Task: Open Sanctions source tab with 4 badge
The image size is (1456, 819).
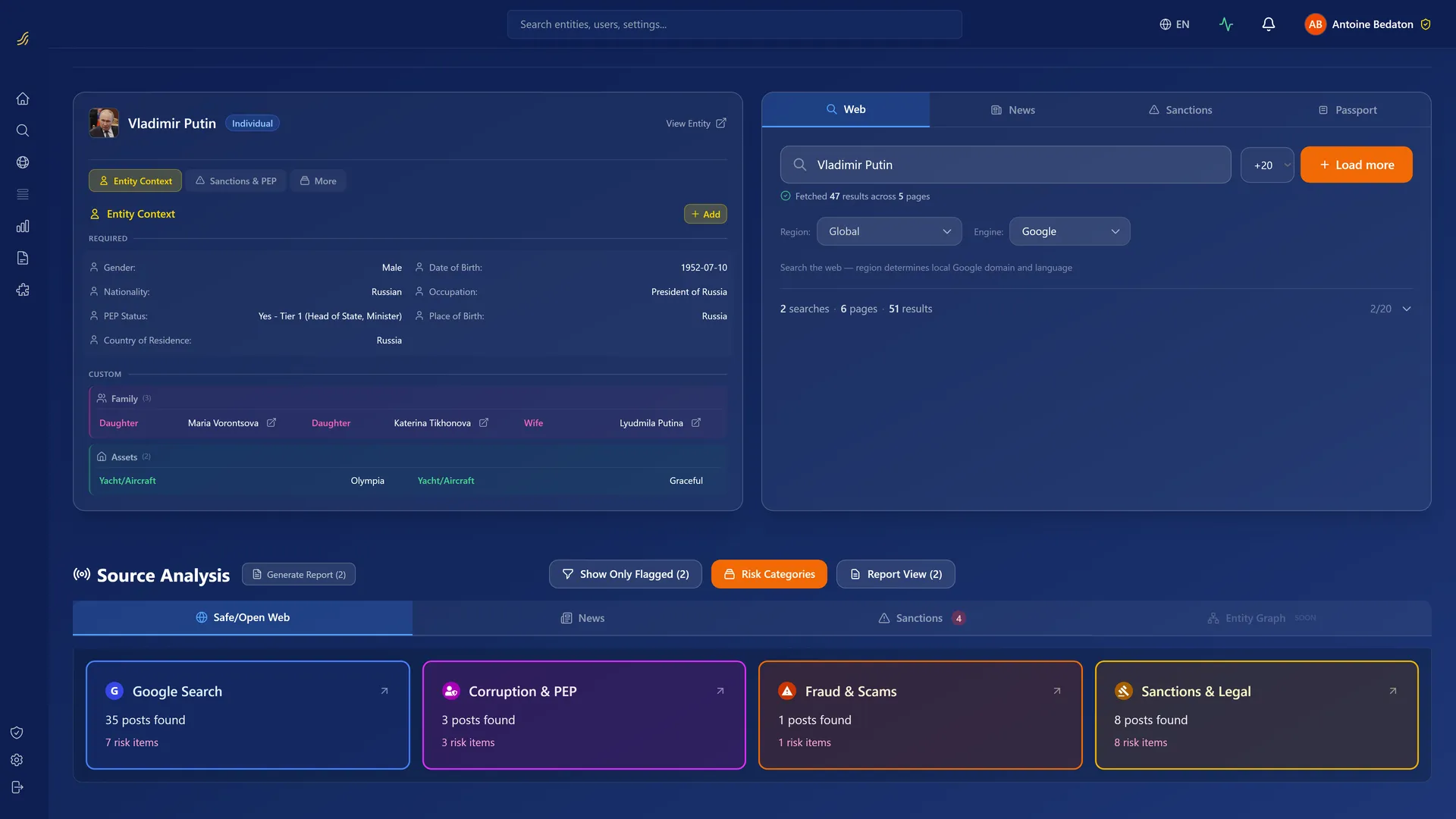Action: pyautogui.click(x=922, y=618)
